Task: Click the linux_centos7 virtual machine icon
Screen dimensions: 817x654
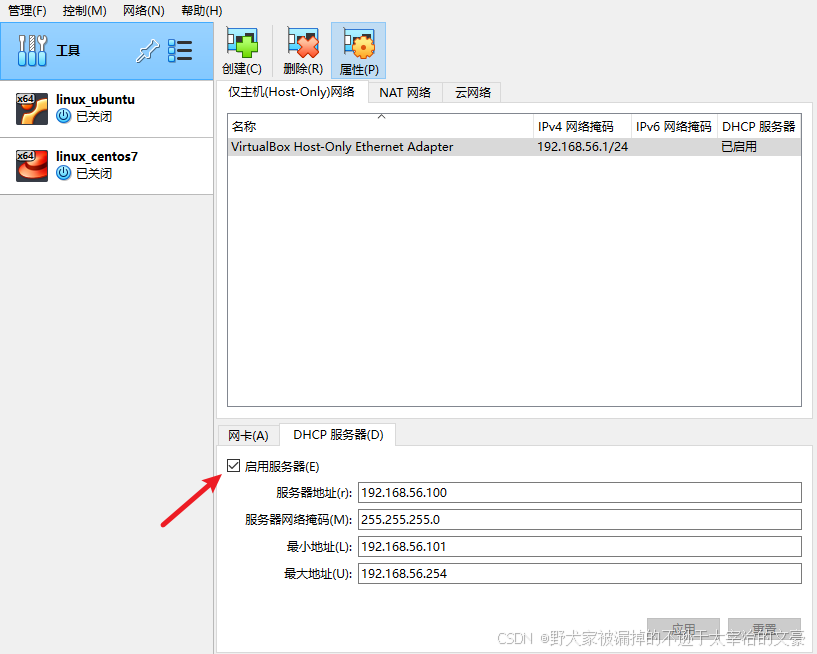Action: tap(31, 165)
